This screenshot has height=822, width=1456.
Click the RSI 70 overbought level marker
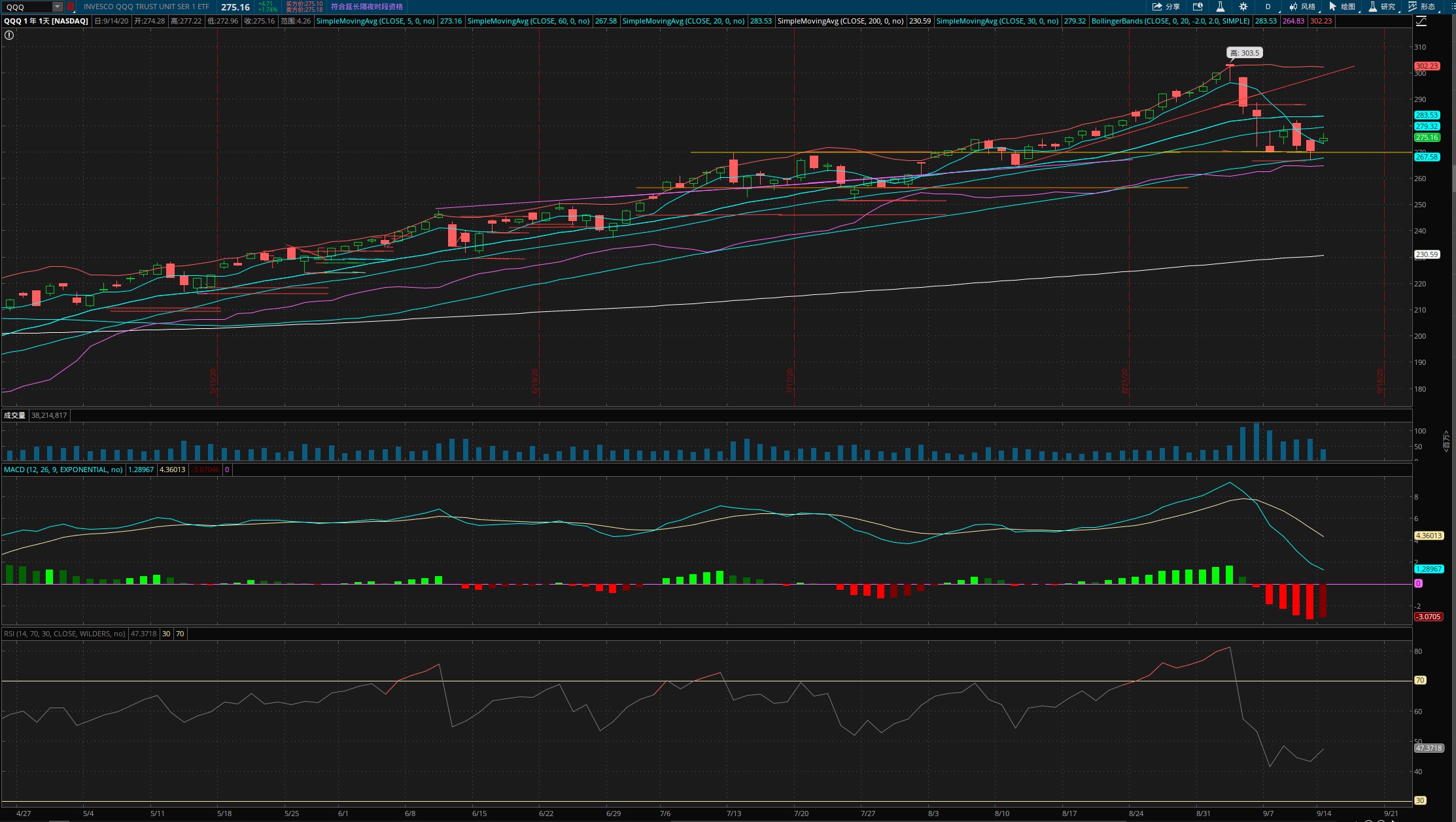tap(1420, 680)
